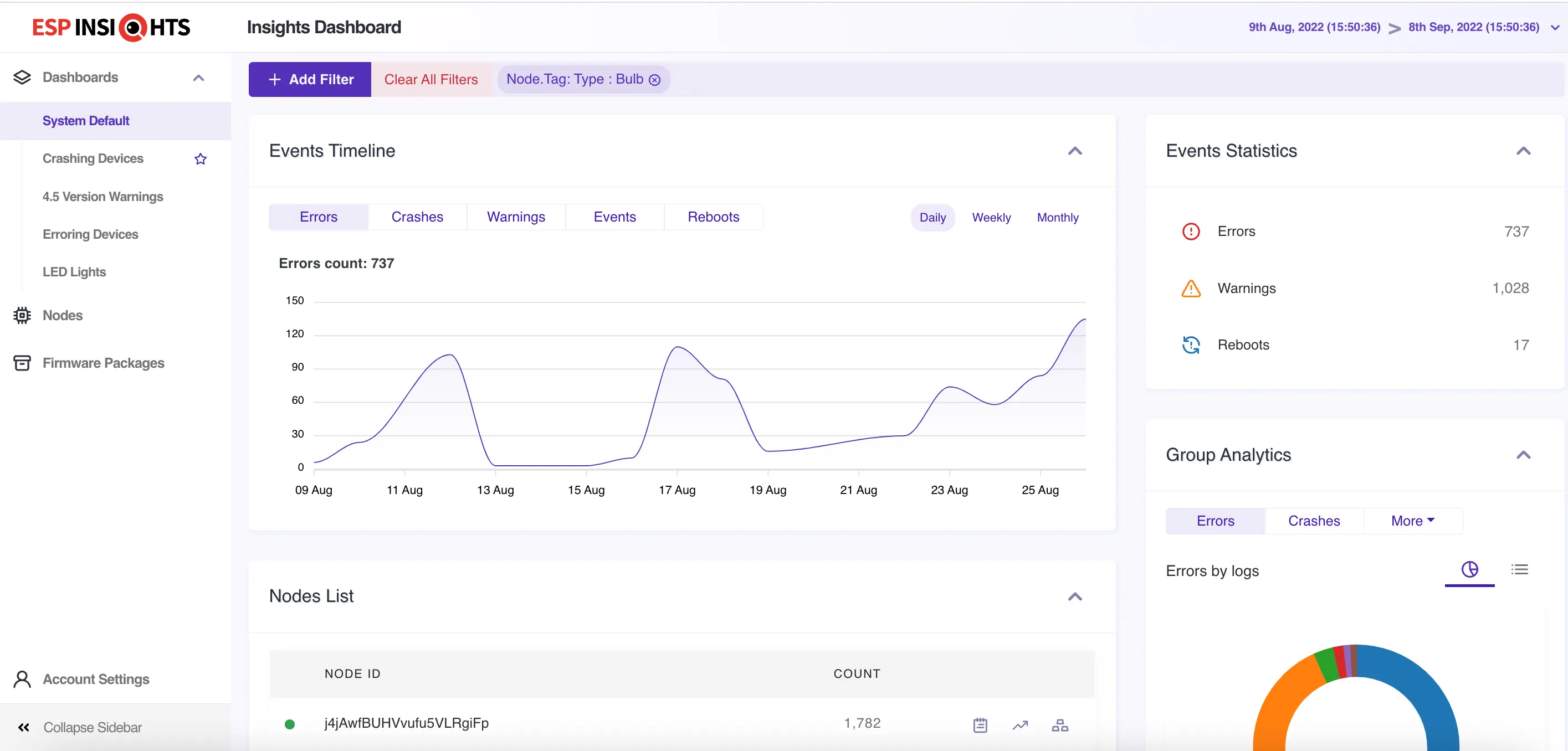The height and width of the screenshot is (751, 1568).
Task: Open Firmware Packages from sidebar
Action: [103, 363]
